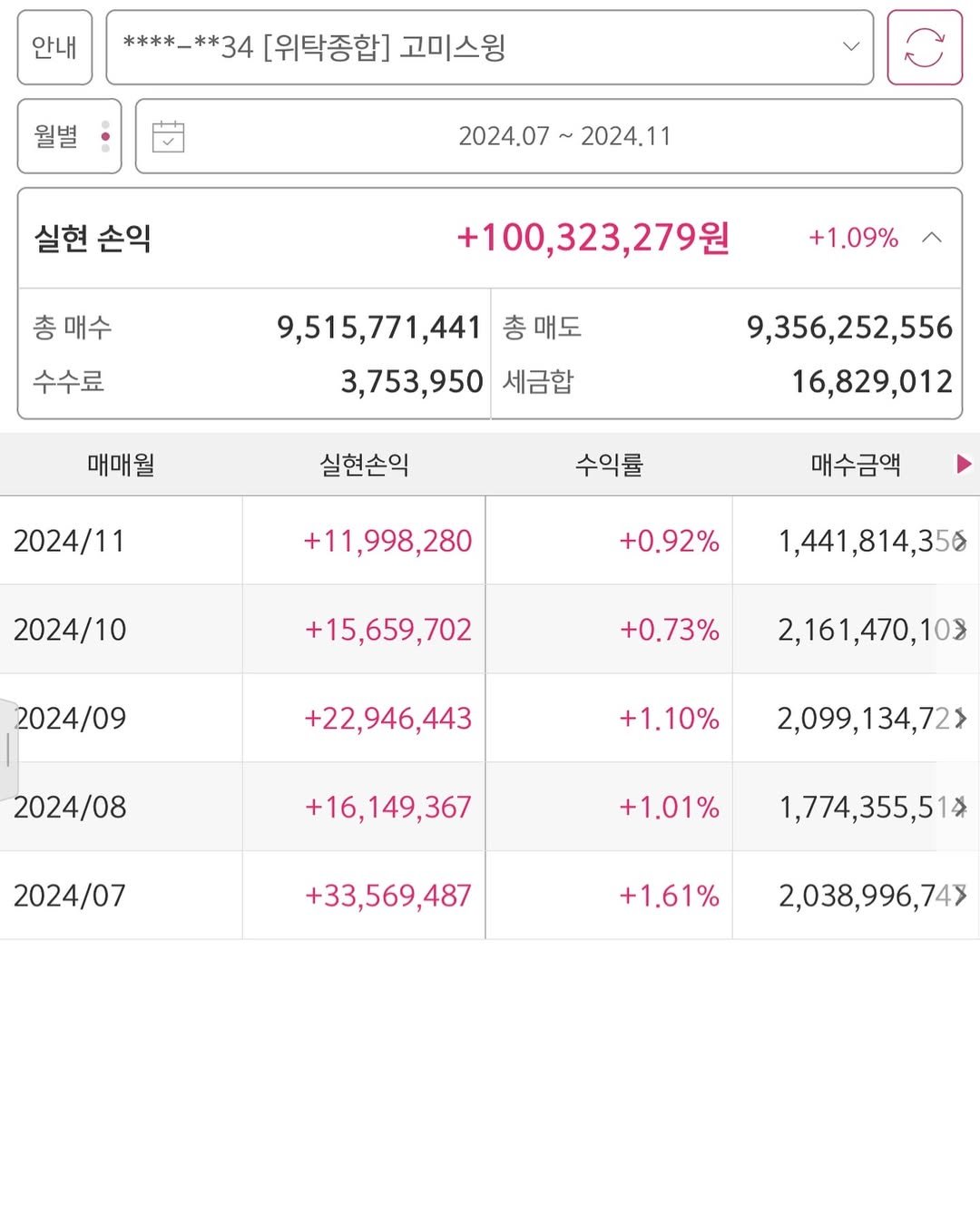Open 2024/09 row detail chevron

point(960,719)
